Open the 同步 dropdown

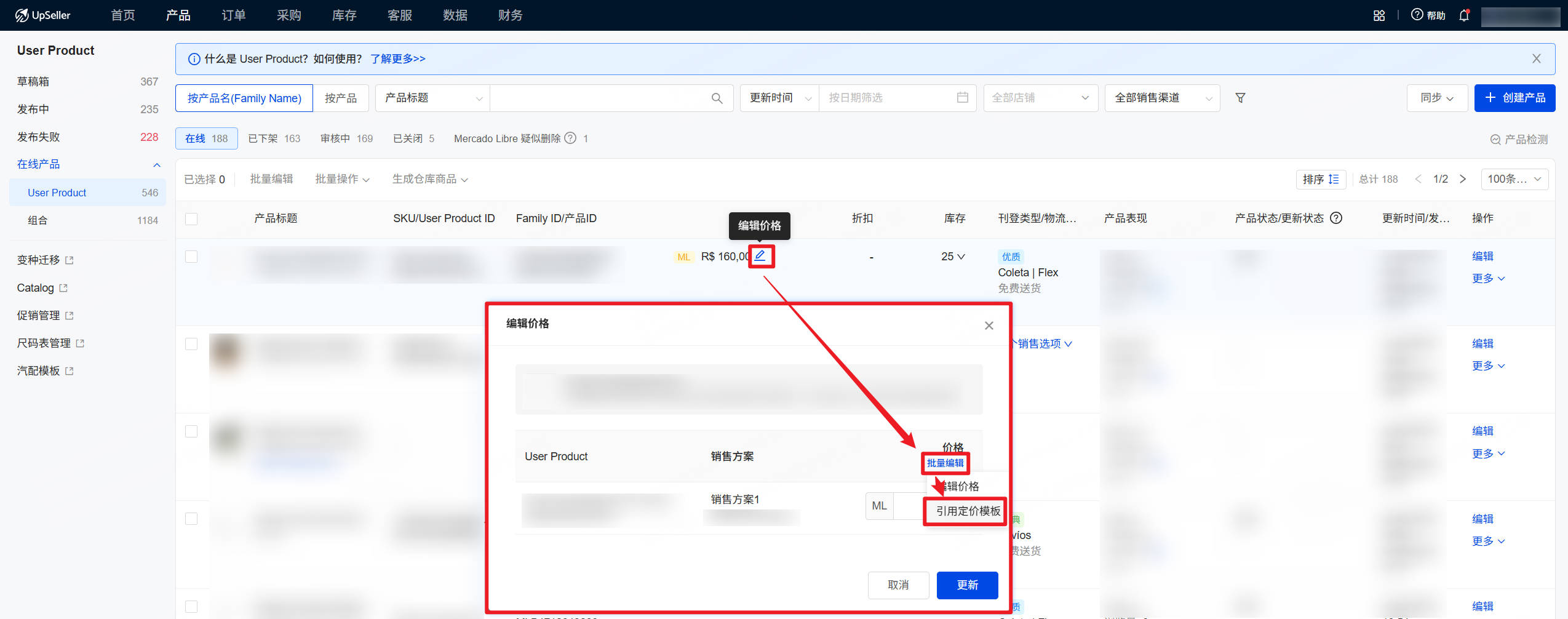coord(1437,98)
